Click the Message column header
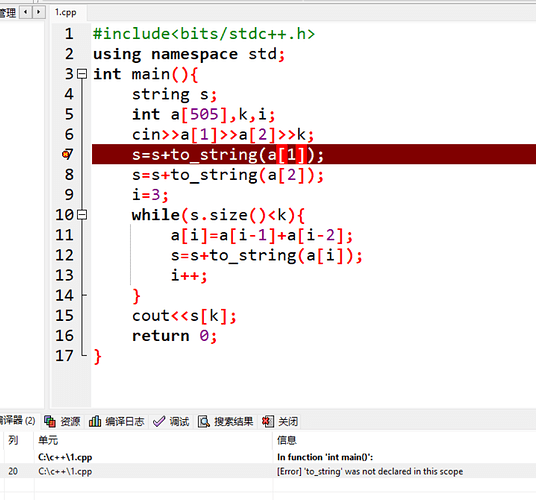The width and height of the screenshot is (536, 500). 286,440
